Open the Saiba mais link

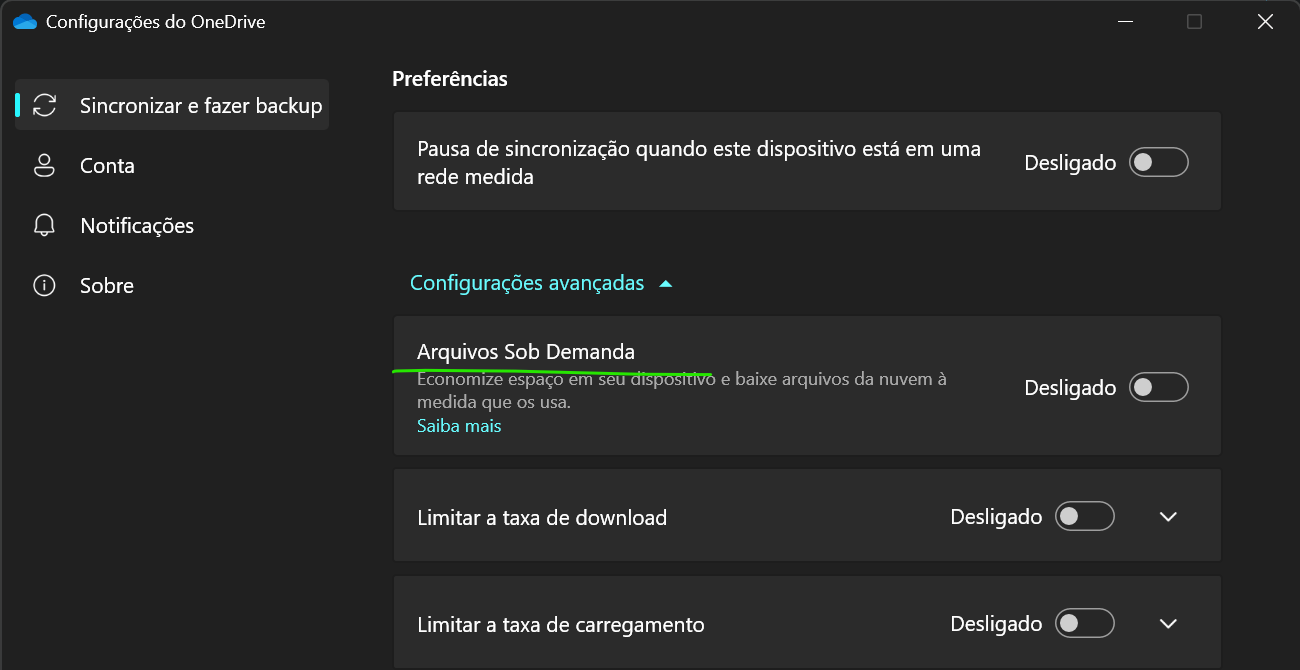coord(459,426)
